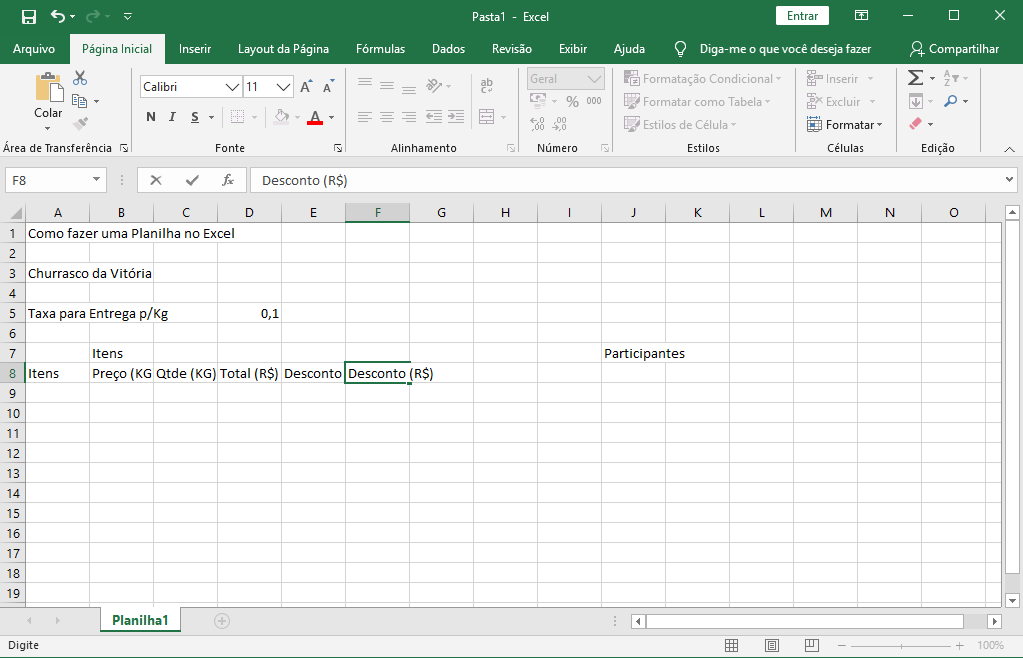Click the AutoSum sigma icon
This screenshot has height=658, width=1023.
pyautogui.click(x=914, y=78)
